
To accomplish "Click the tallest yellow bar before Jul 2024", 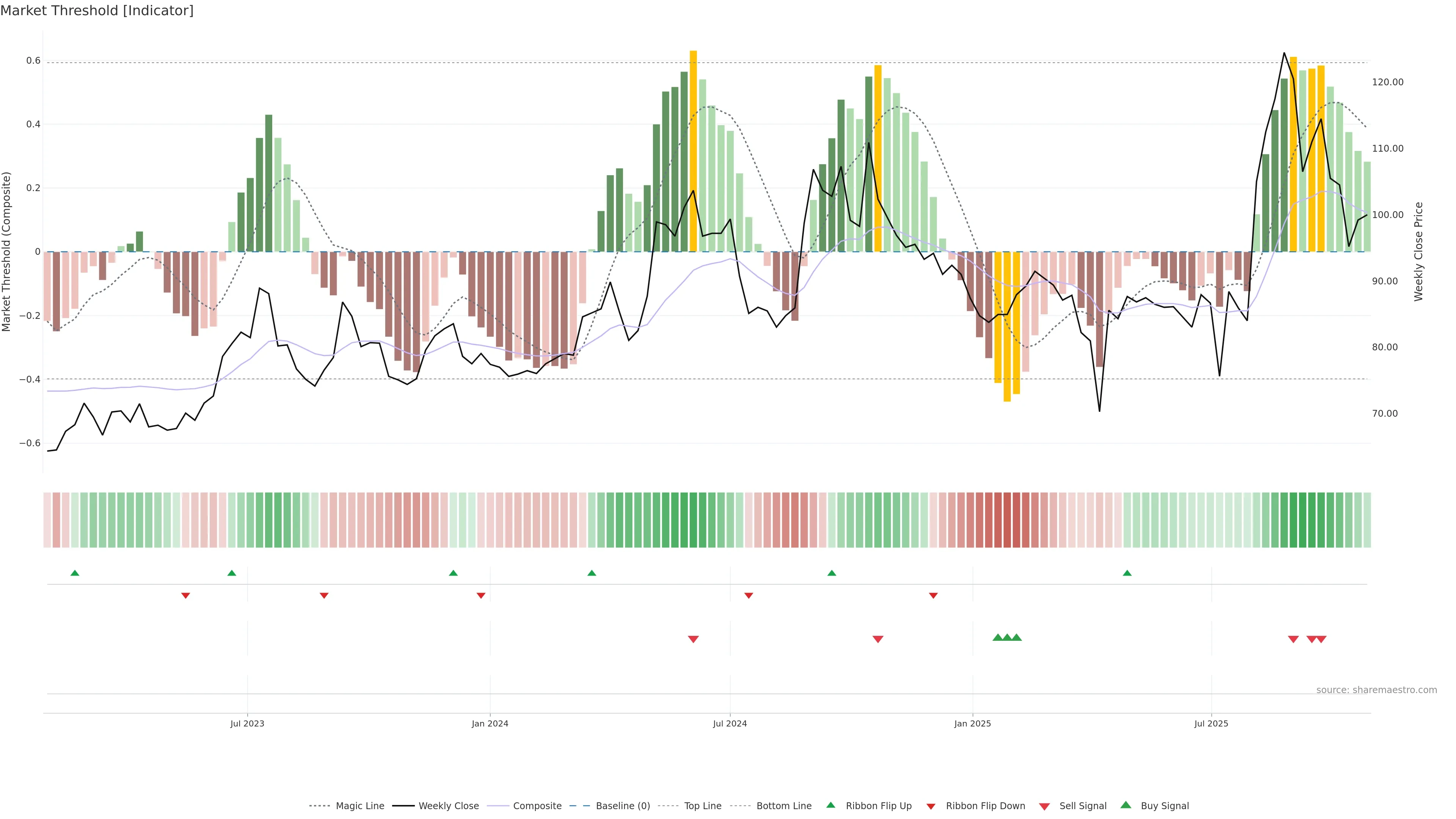I will click(693, 151).
